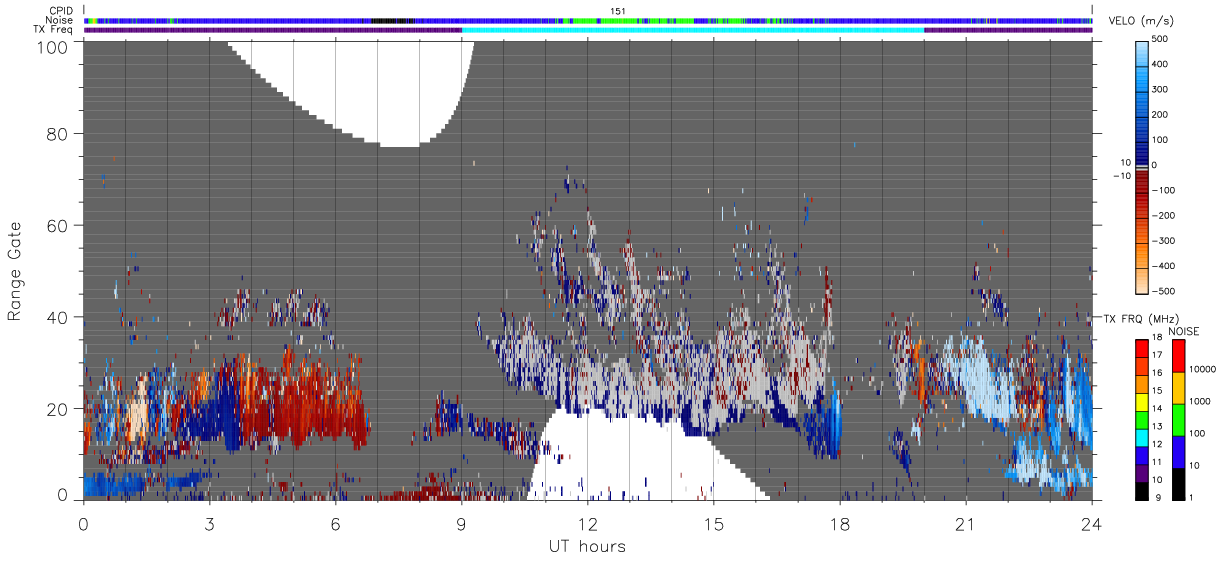Screen dimensions: 1228x567
Task: Click the NOISE legend title
Action: pyautogui.click(x=1184, y=331)
